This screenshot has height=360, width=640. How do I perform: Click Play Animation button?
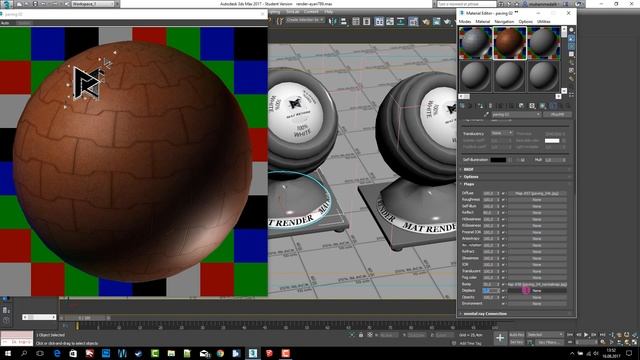586,335
